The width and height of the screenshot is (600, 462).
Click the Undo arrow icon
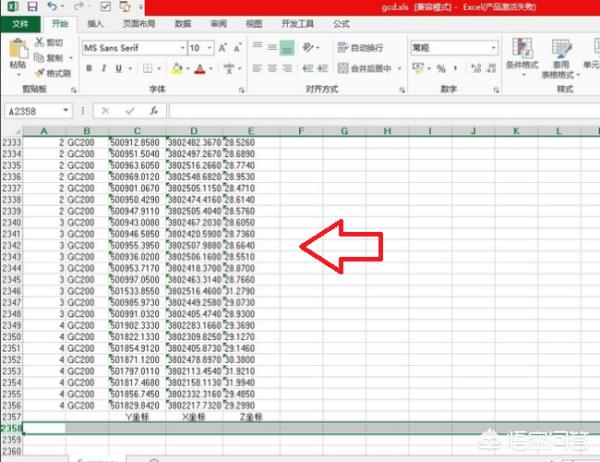[x=51, y=7]
